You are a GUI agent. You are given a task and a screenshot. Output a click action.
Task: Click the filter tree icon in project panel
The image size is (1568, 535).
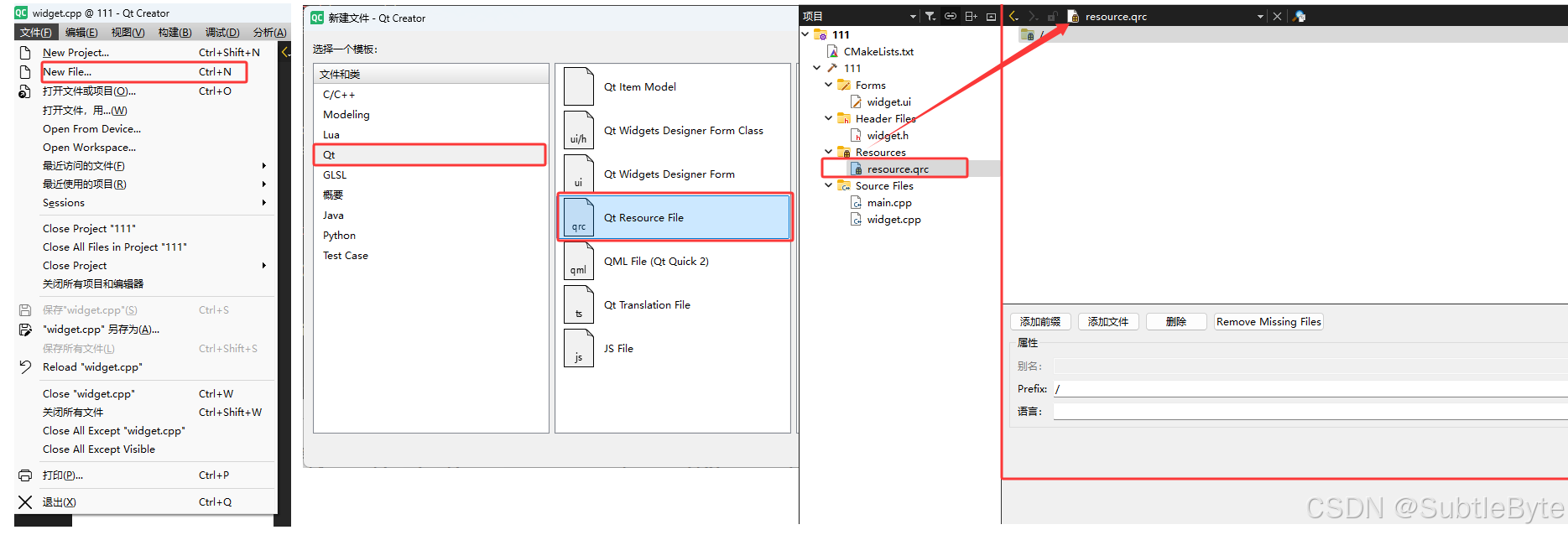pyautogui.click(x=930, y=16)
